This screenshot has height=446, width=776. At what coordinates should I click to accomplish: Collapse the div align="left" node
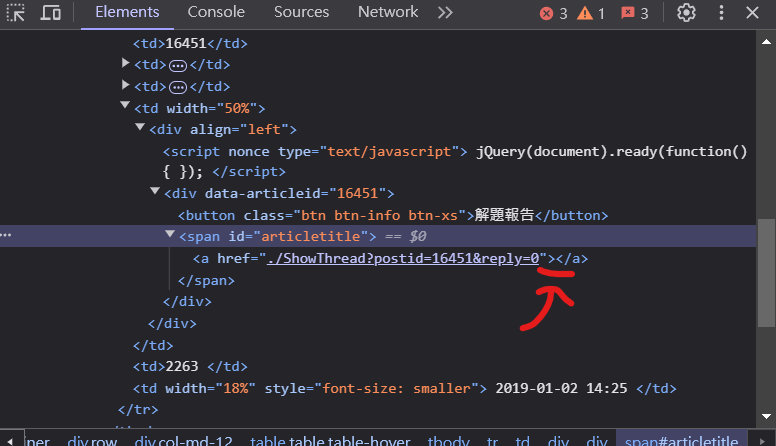pyautogui.click(x=140, y=129)
